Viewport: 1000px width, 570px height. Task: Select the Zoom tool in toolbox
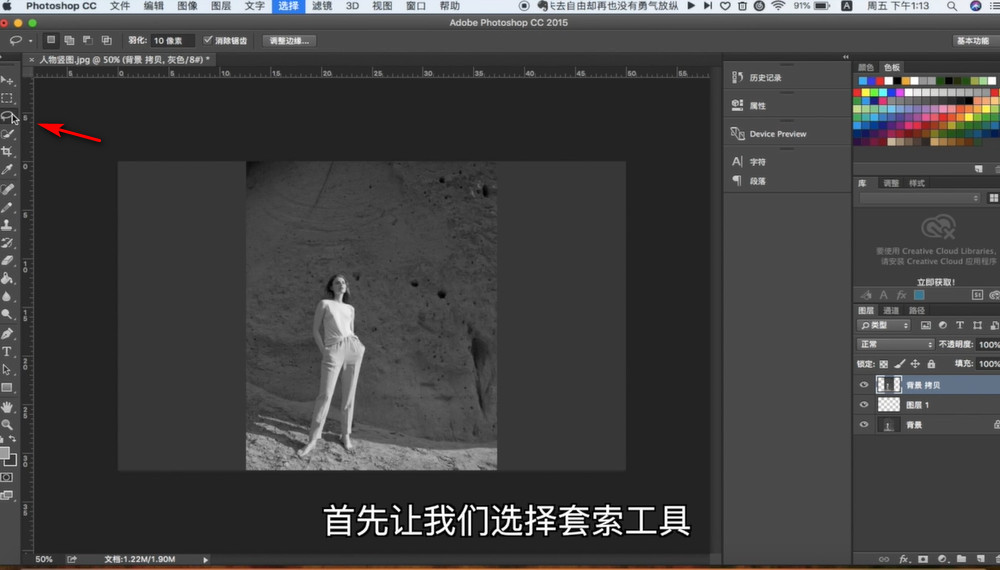tap(7, 425)
